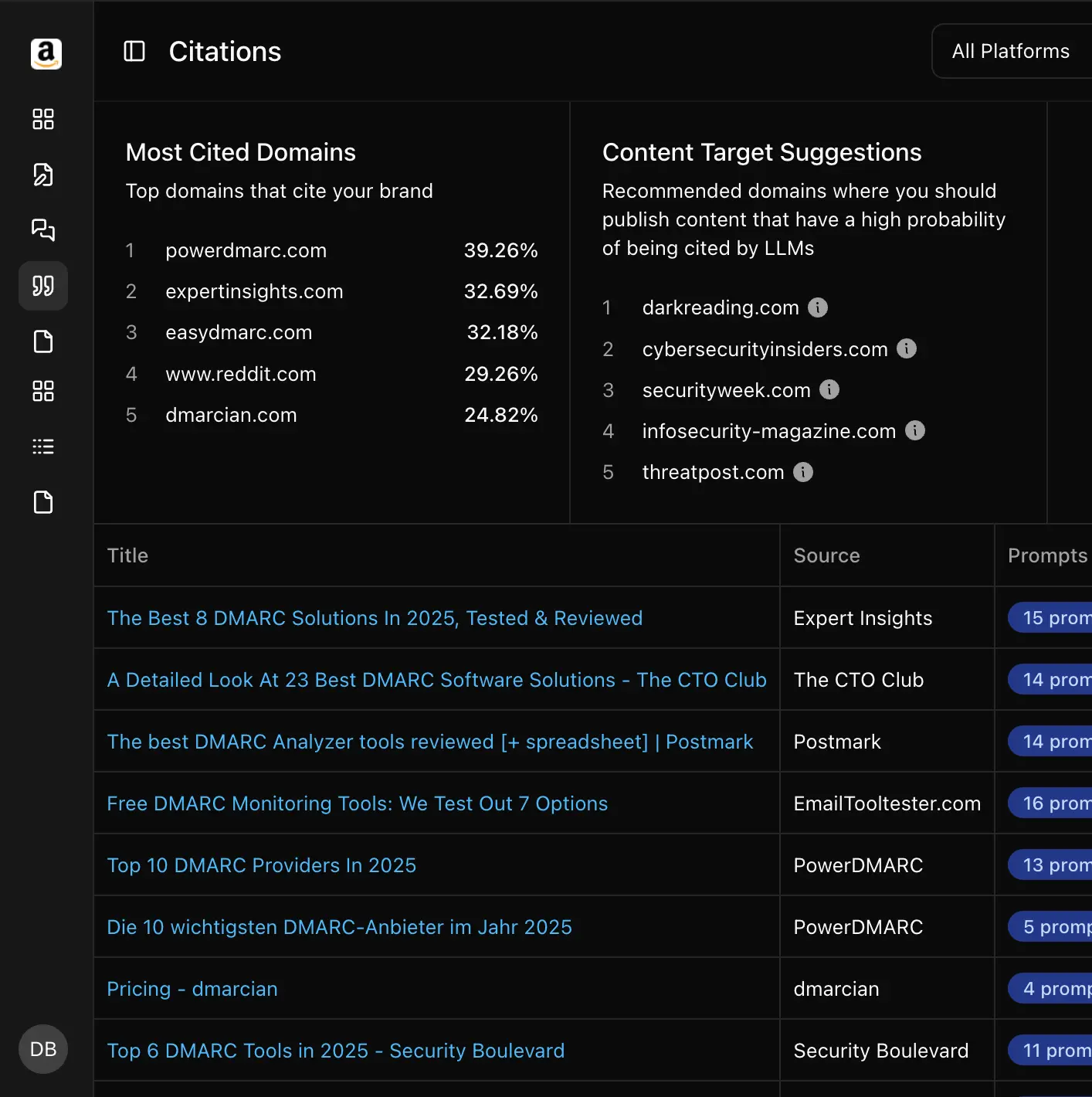
Task: Open the Citations tab header
Action: tap(225, 51)
